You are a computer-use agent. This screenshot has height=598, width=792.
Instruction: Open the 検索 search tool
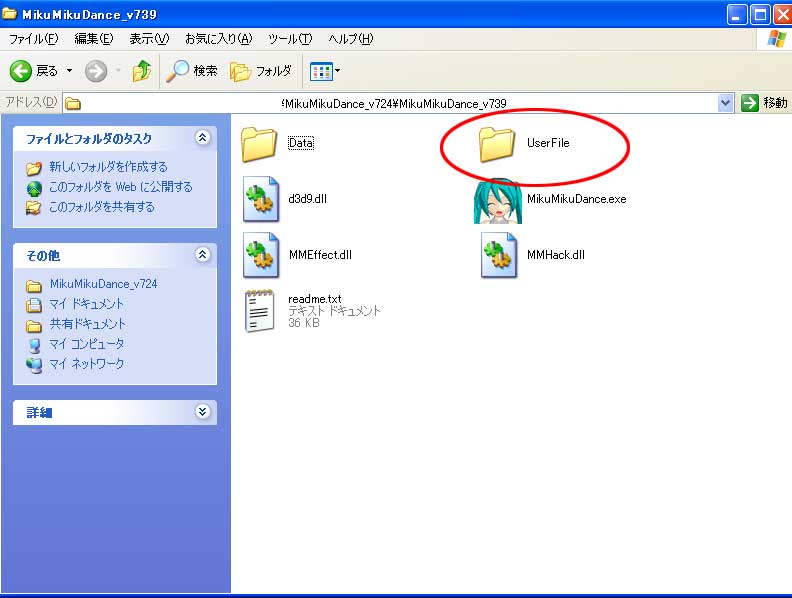tap(192, 71)
